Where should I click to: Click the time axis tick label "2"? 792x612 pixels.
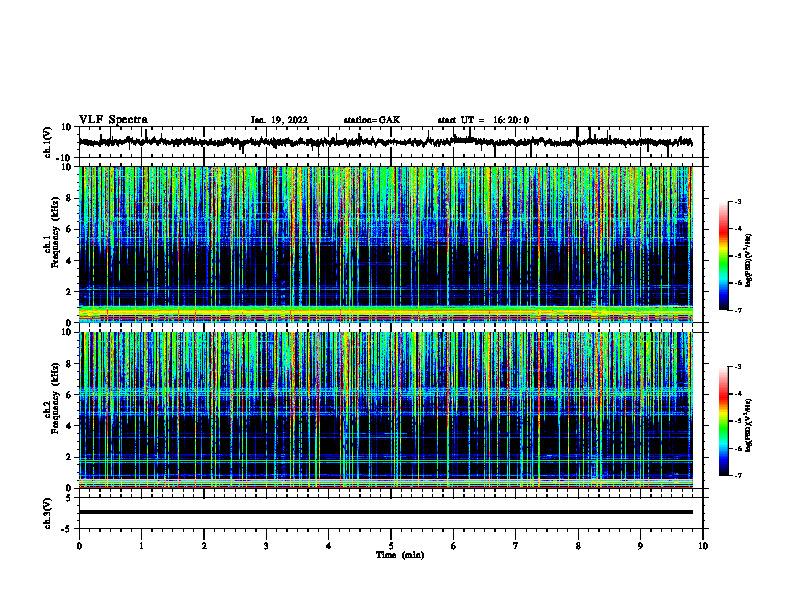click(x=204, y=546)
